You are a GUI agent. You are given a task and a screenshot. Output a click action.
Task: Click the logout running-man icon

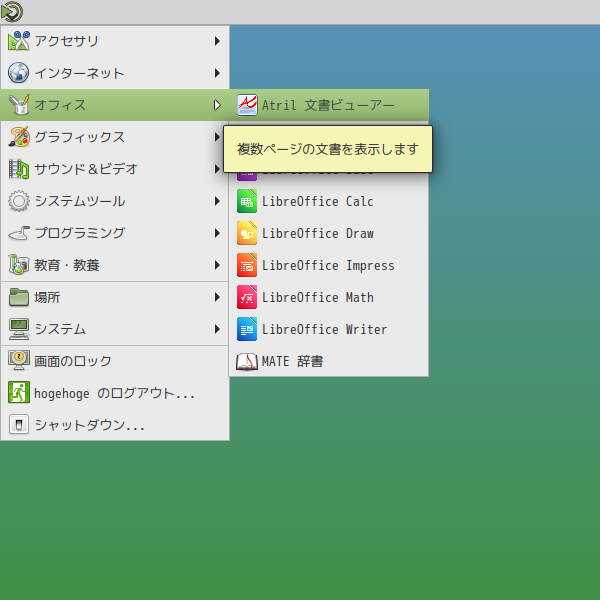[x=18, y=392]
